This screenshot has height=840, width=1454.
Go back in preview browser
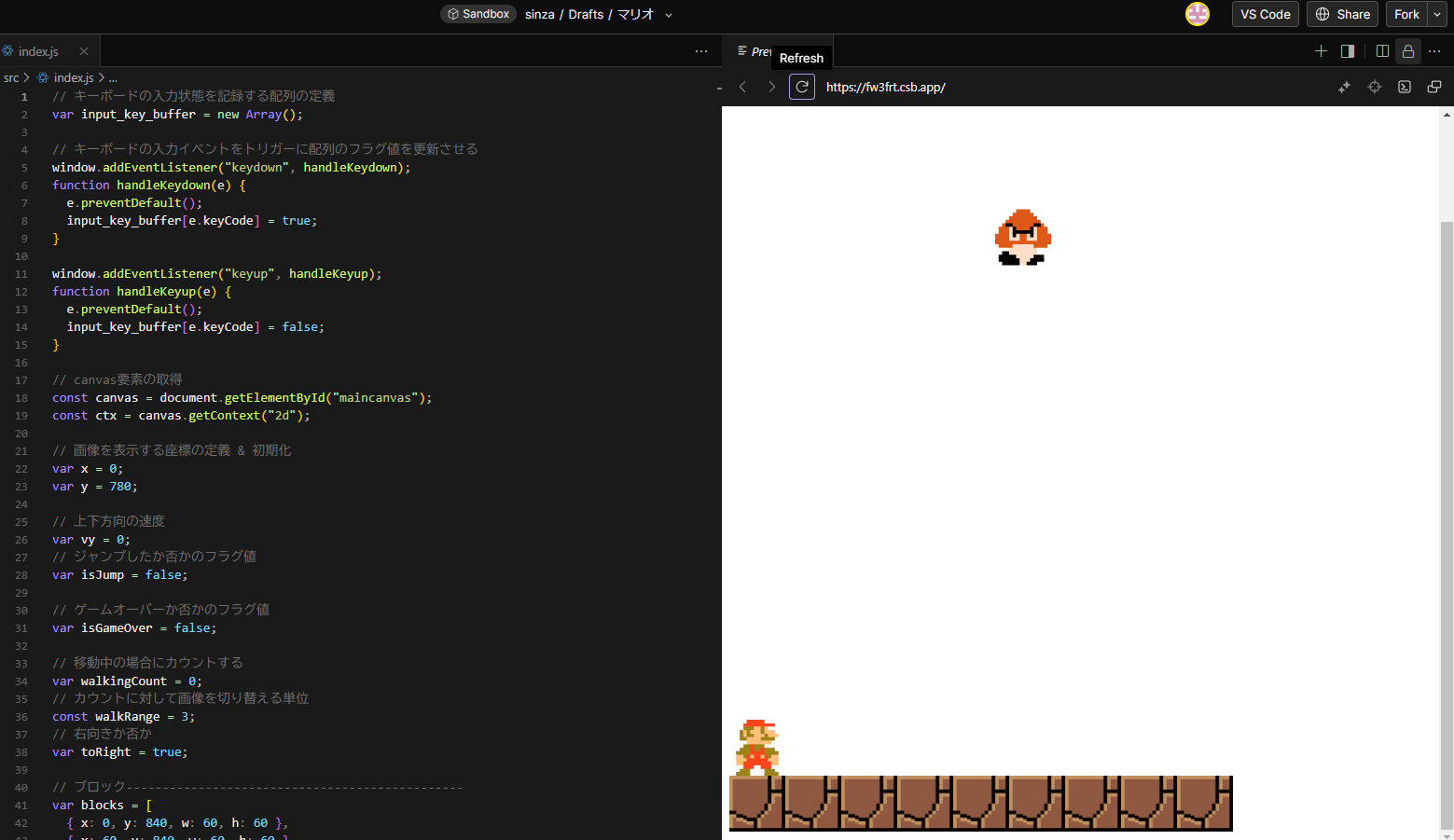click(x=742, y=87)
